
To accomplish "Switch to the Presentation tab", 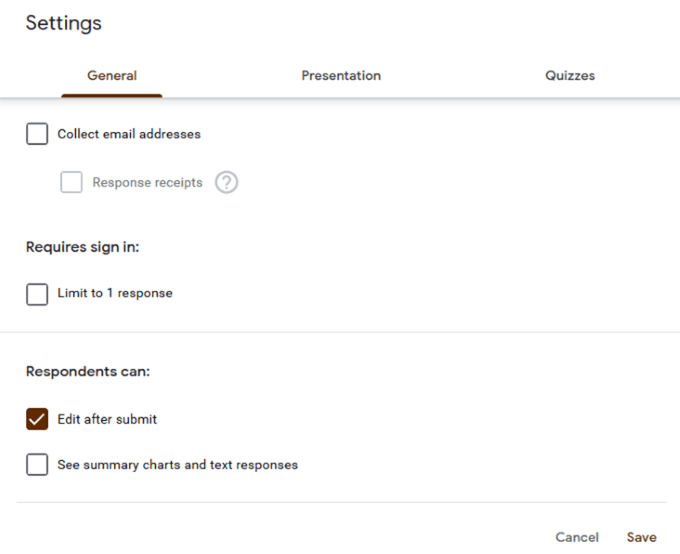I will pyautogui.click(x=341, y=76).
